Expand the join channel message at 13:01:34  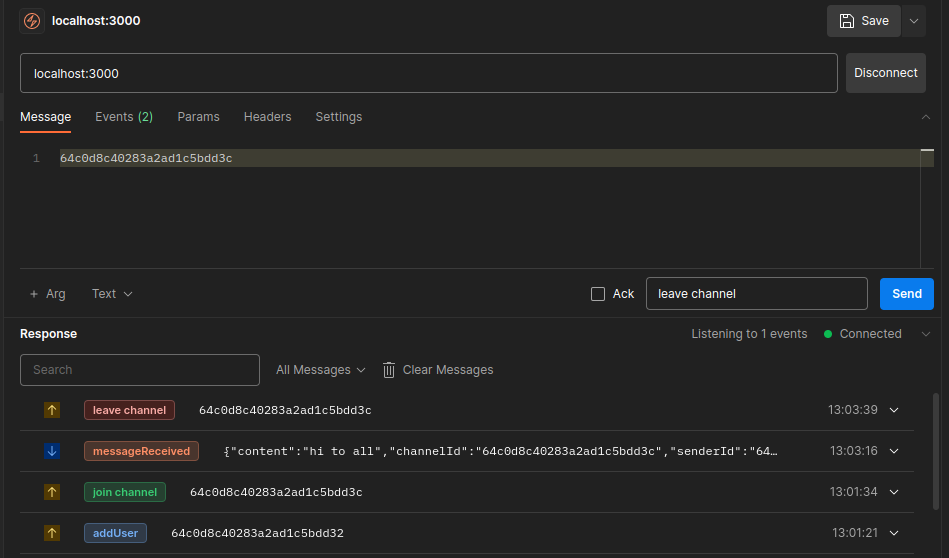(894, 493)
